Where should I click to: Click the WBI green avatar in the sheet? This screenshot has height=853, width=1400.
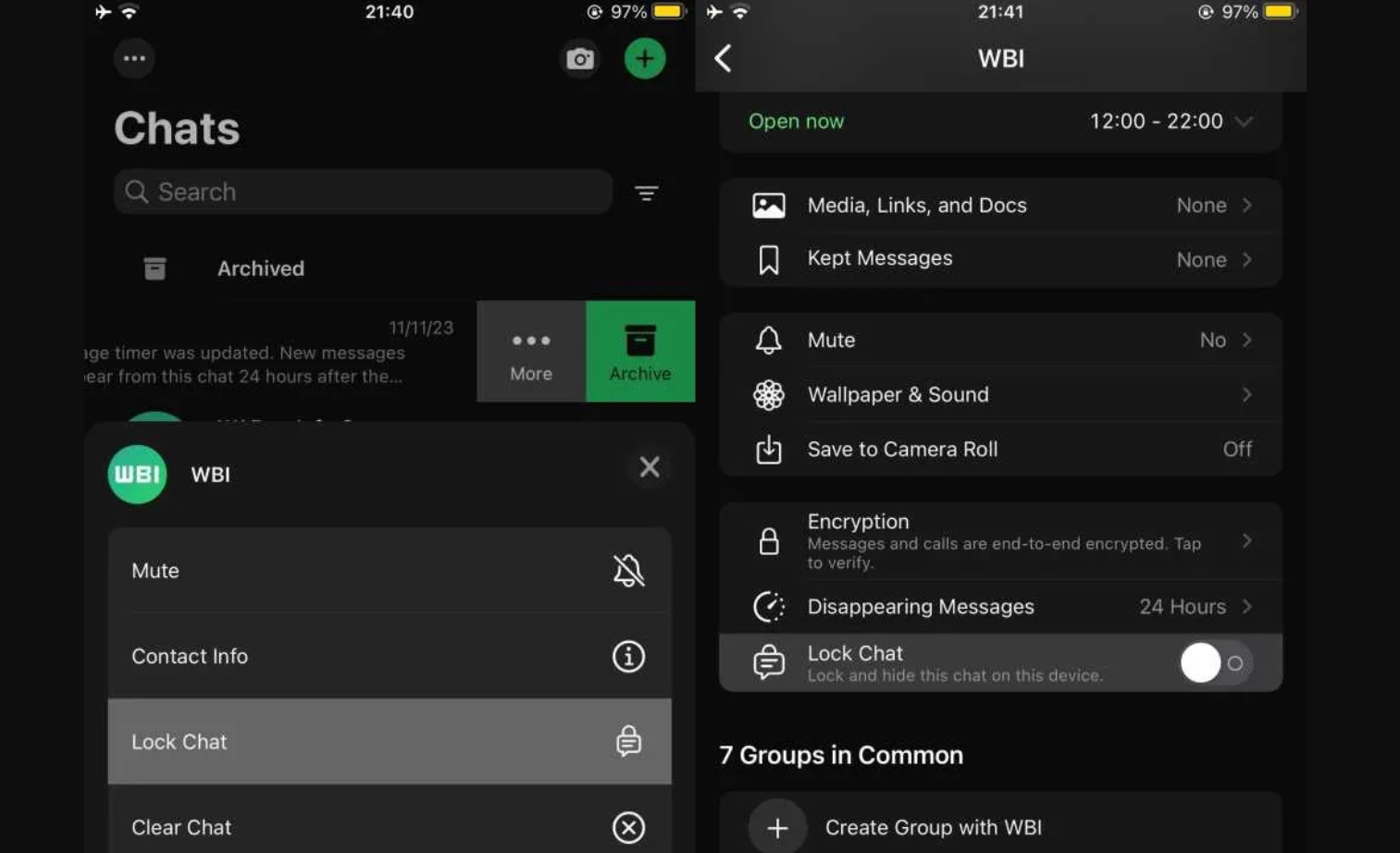[137, 475]
